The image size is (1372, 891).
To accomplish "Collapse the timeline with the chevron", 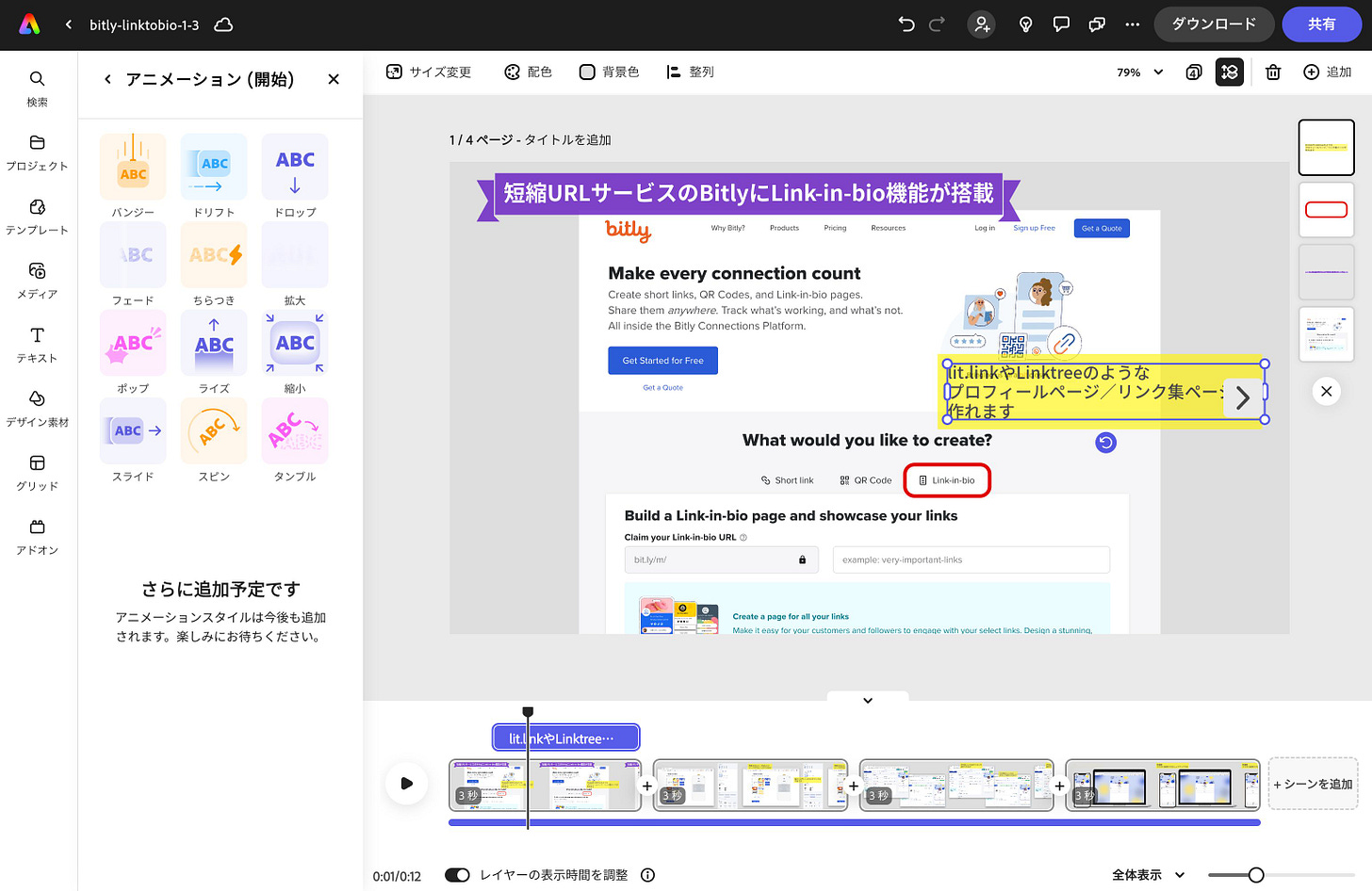I will (868, 700).
